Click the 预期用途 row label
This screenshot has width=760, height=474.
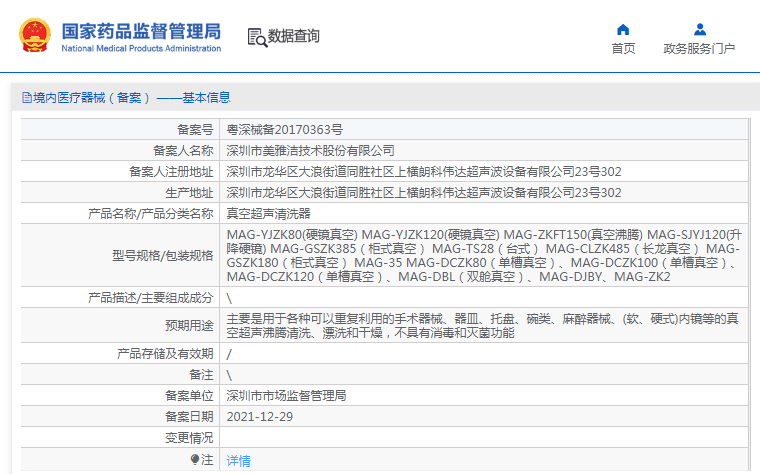pyautogui.click(x=189, y=326)
